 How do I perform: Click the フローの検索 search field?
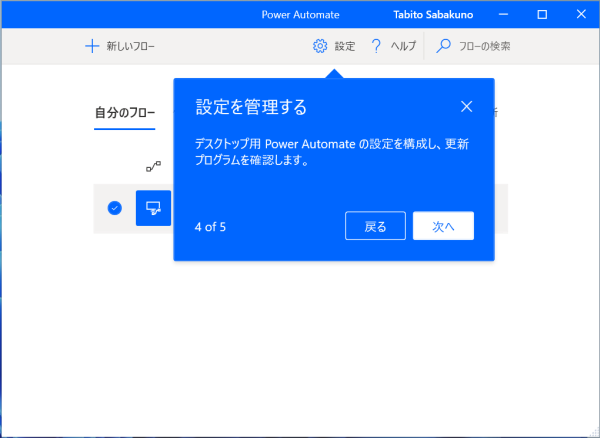pyautogui.click(x=484, y=47)
